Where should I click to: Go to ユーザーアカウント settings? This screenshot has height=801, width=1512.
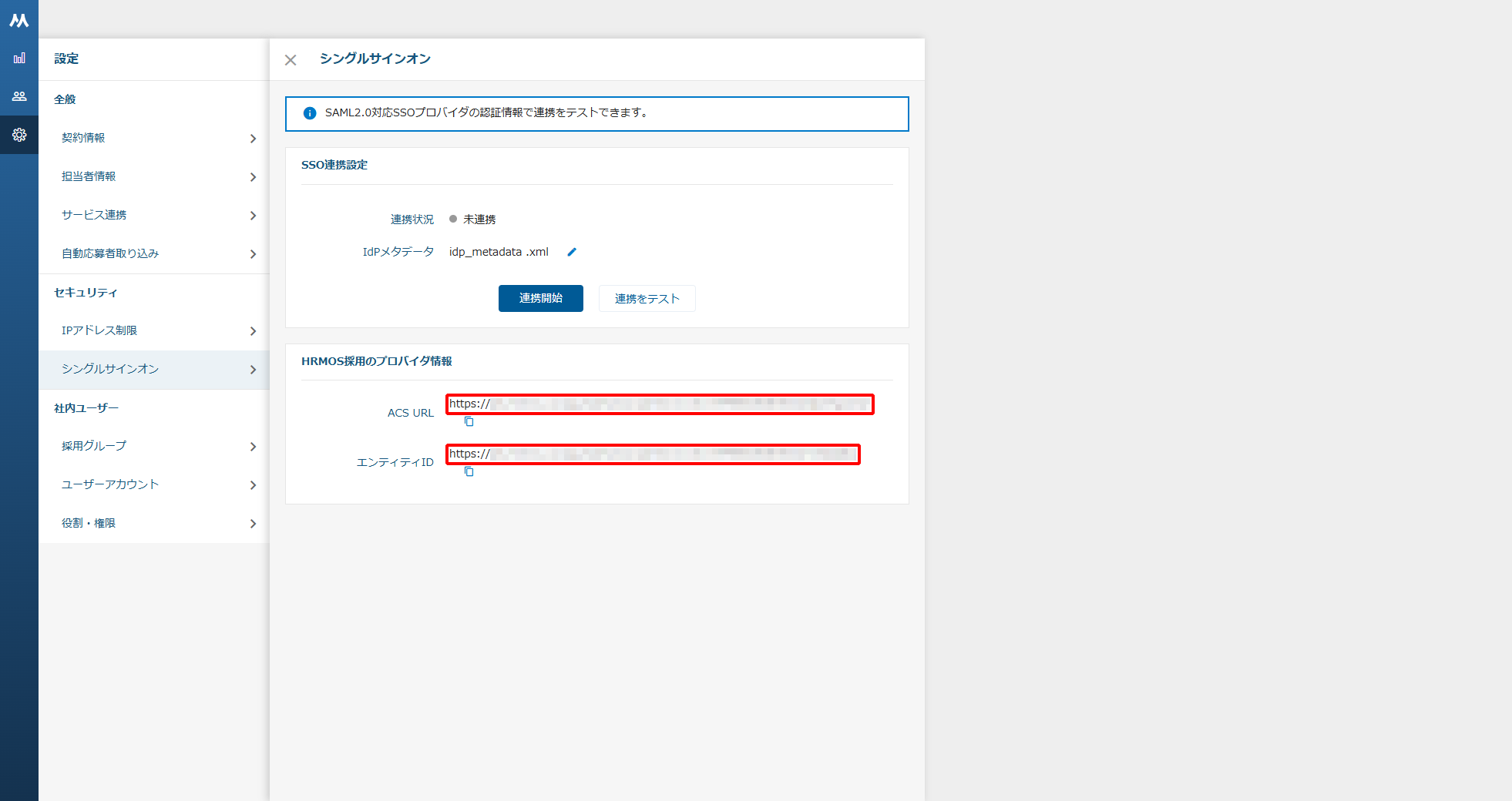coord(154,484)
